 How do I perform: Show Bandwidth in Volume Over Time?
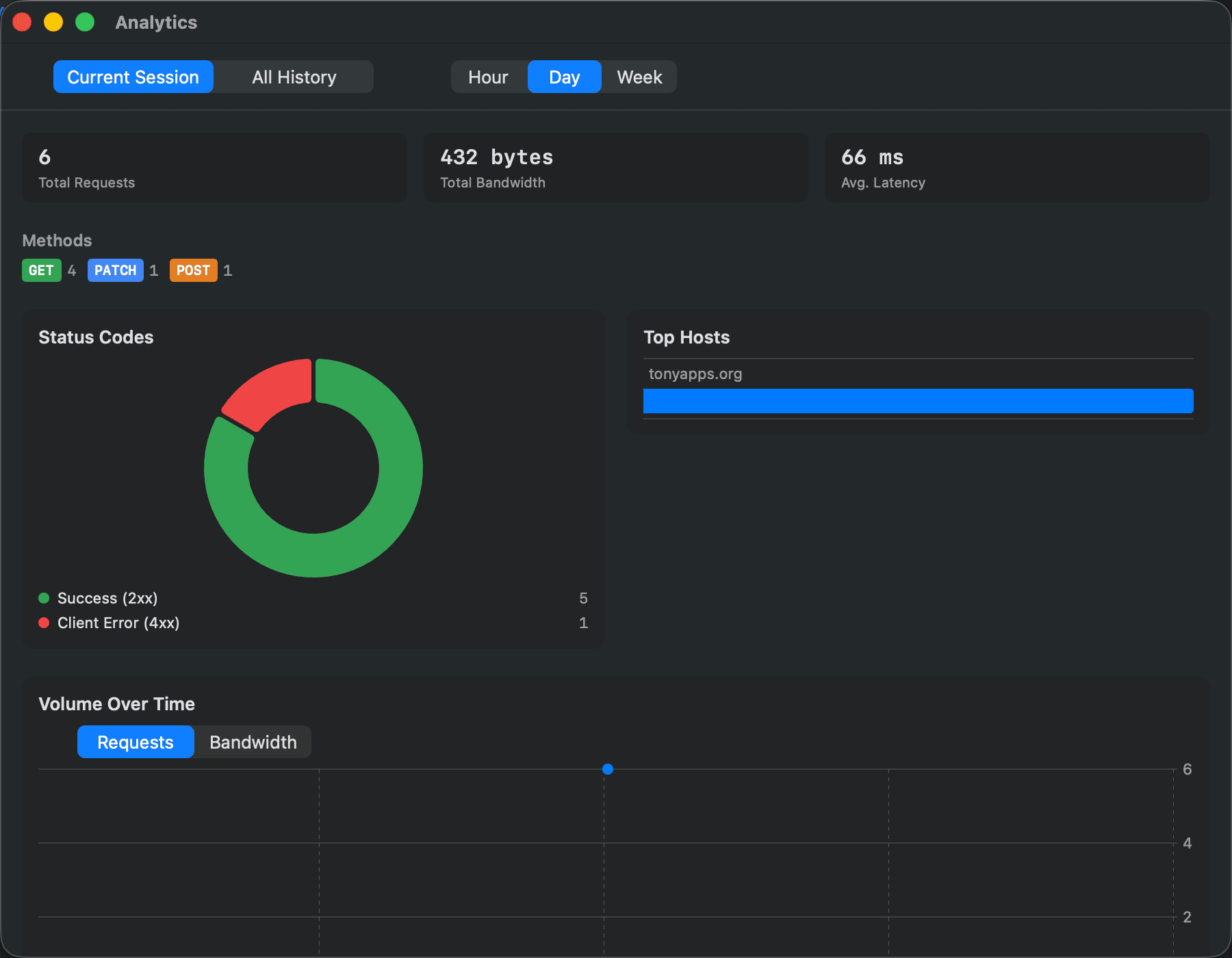(x=253, y=742)
